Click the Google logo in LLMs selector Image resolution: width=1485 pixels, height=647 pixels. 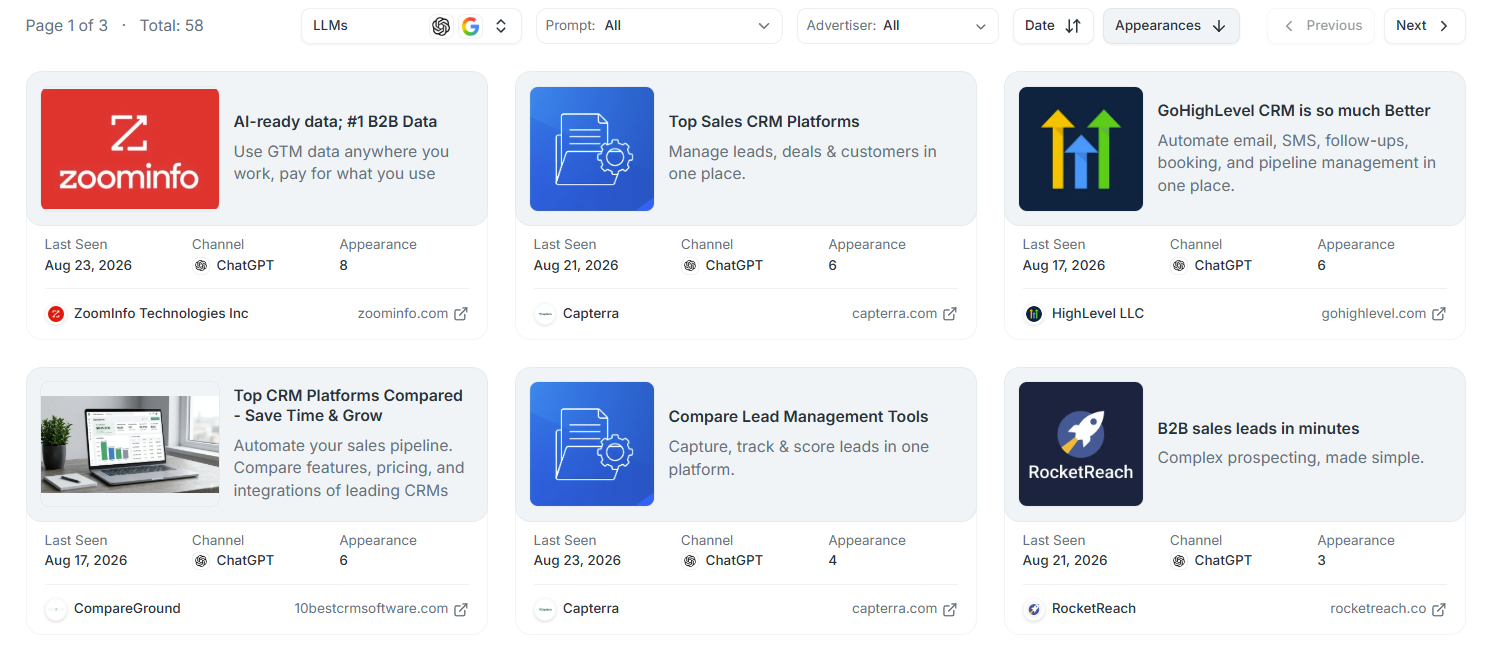pyautogui.click(x=471, y=26)
